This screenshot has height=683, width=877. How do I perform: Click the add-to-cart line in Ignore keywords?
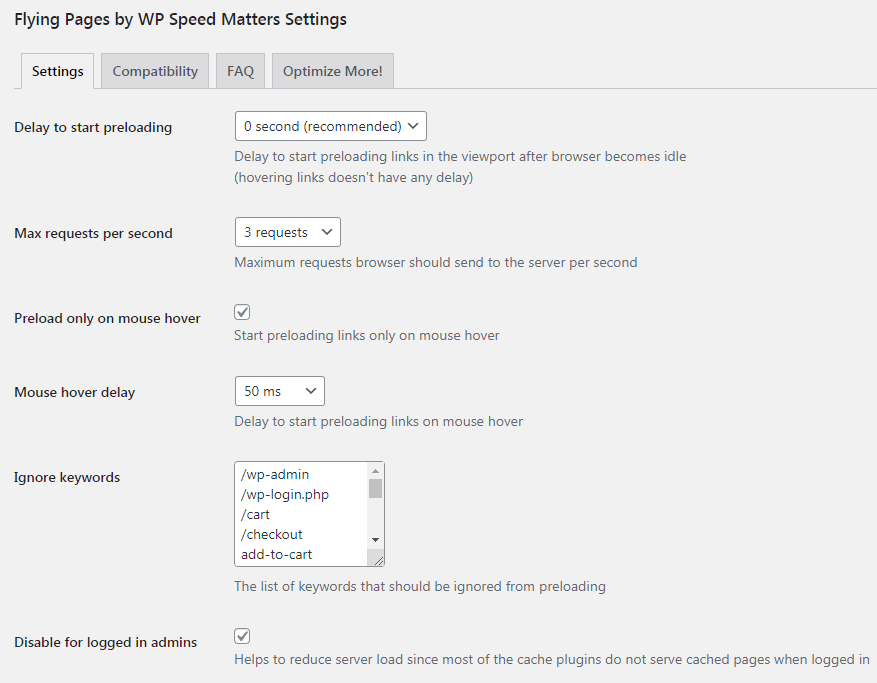276,554
